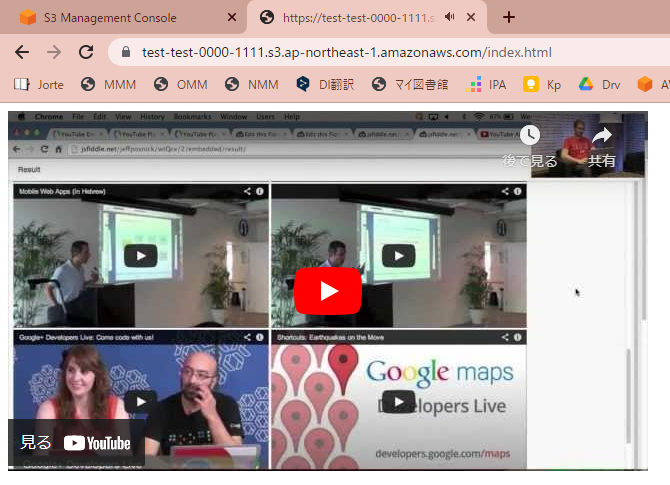The width and height of the screenshot is (670, 485).
Task: Click info icon on Mobile Web Apps video
Action: tap(260, 191)
